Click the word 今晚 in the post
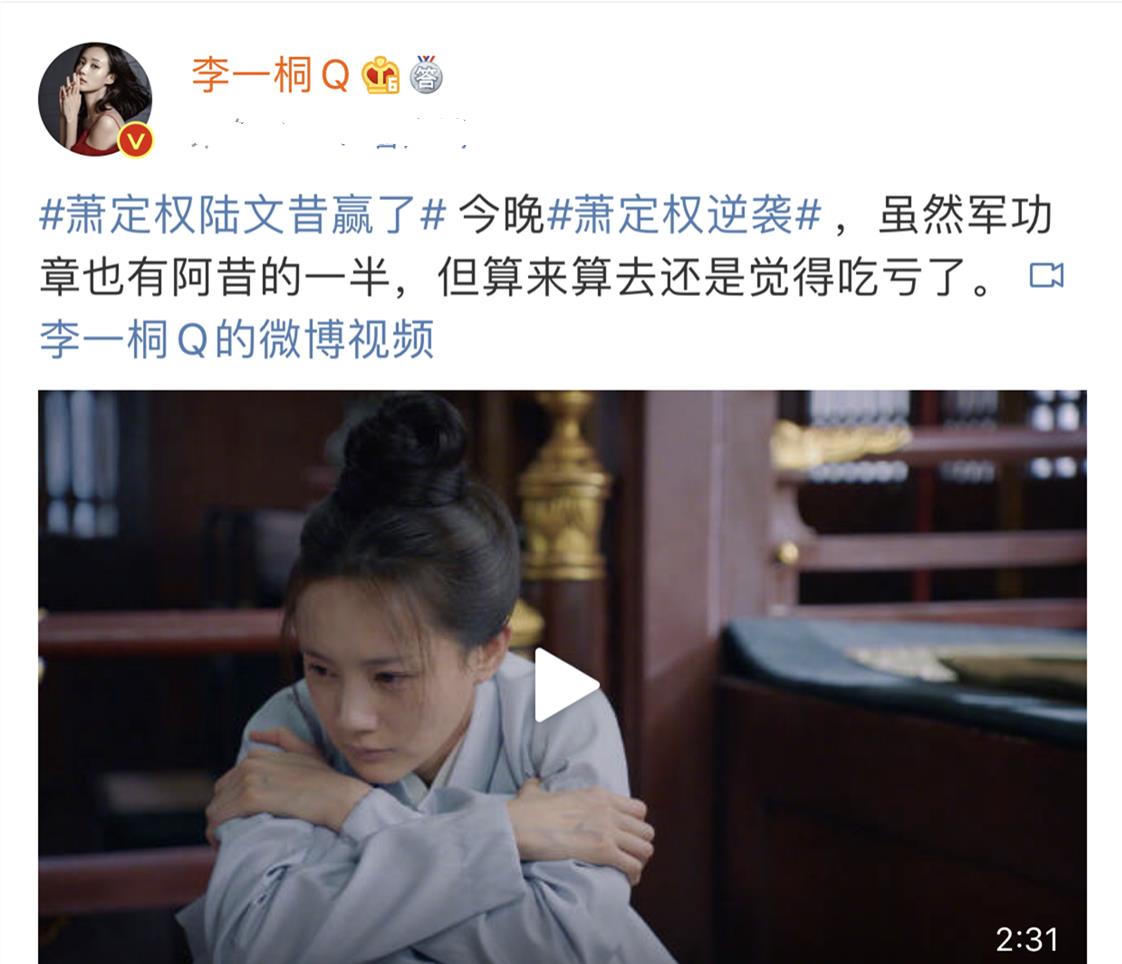The image size is (1122, 964). point(502,215)
